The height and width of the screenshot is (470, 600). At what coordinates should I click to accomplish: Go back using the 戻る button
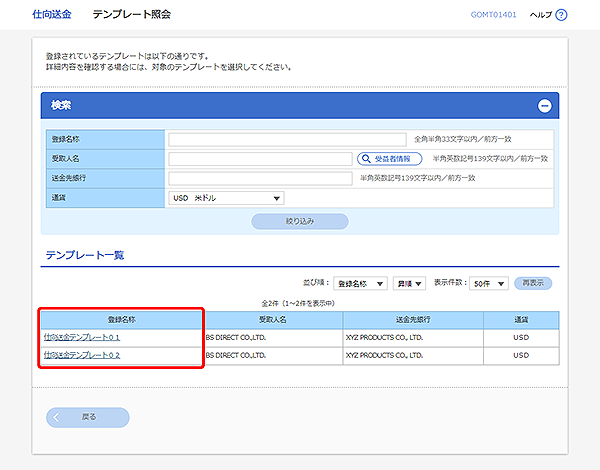click(x=88, y=417)
